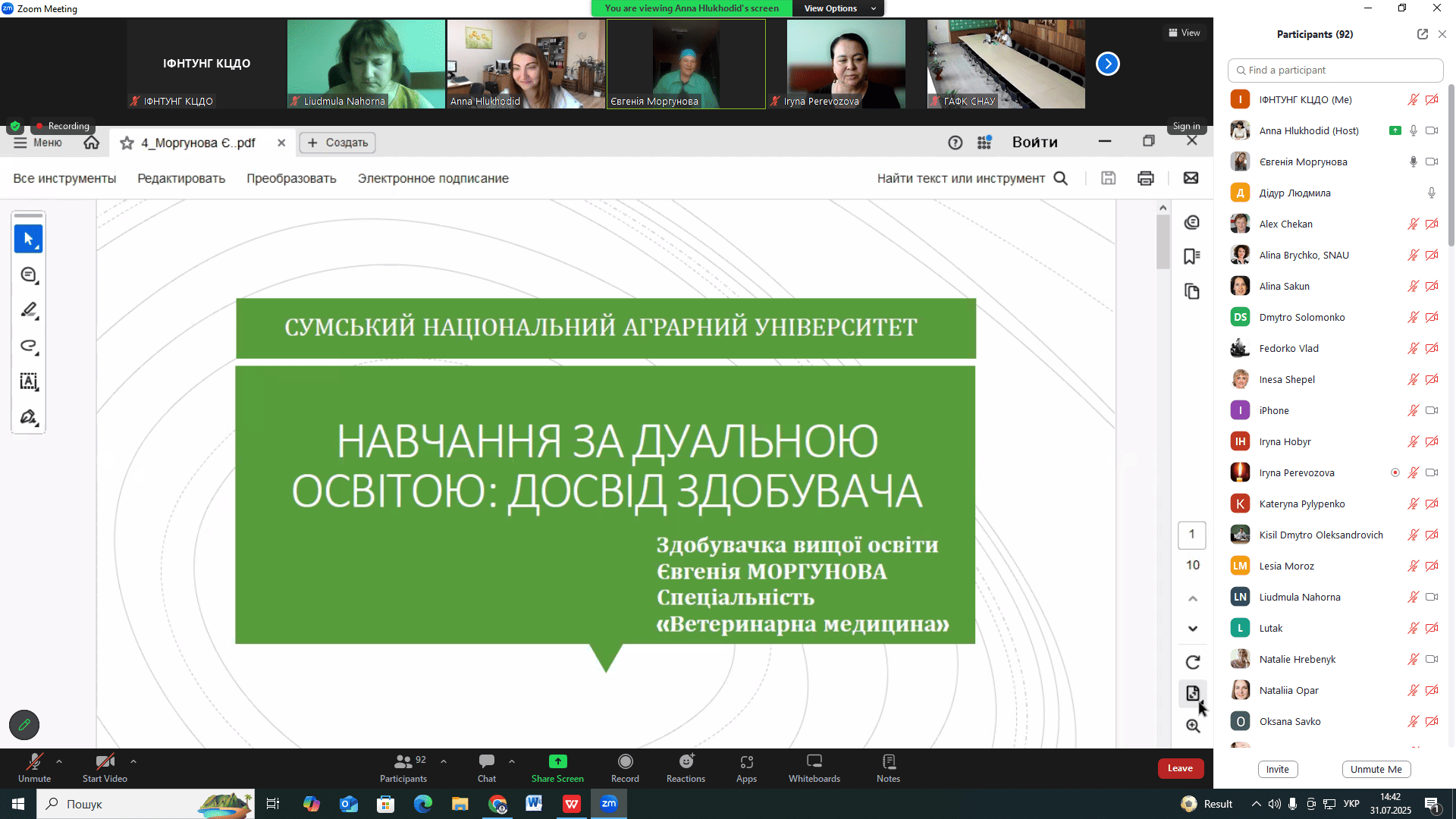Viewport: 1456px width, 819px height.
Task: Open Reactions in Zoom toolbar
Action: 686,768
